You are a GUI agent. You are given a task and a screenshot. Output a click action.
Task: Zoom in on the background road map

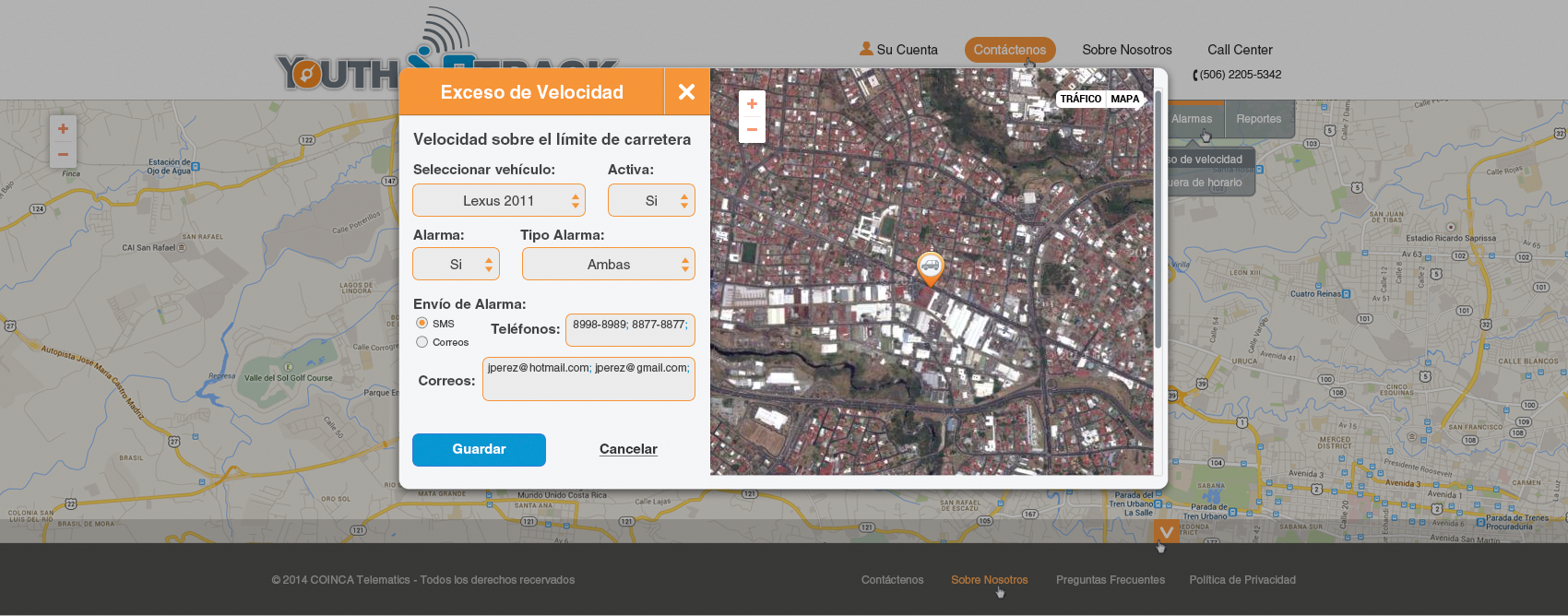(63, 128)
